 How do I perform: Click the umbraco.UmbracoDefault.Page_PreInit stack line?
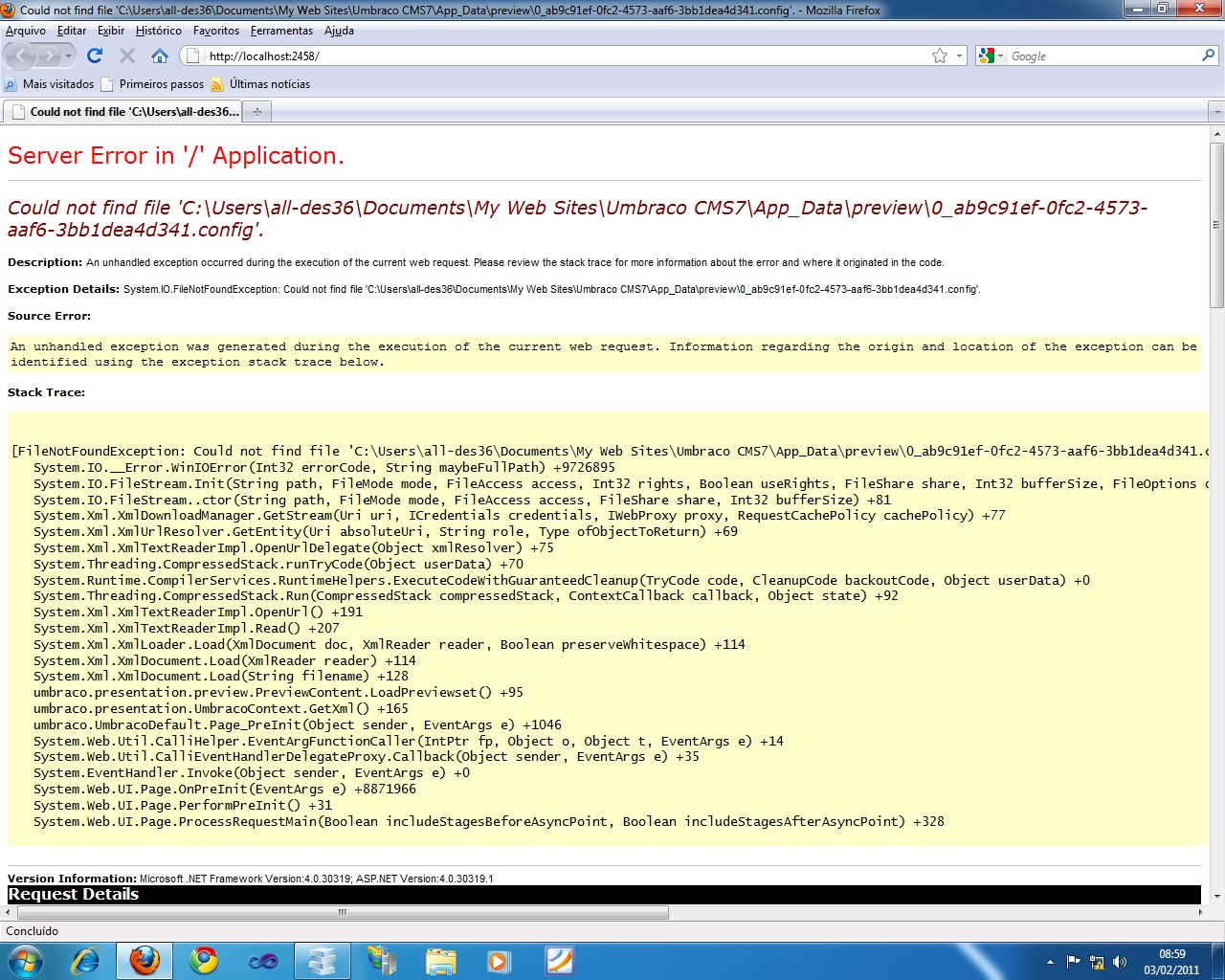tap(298, 725)
